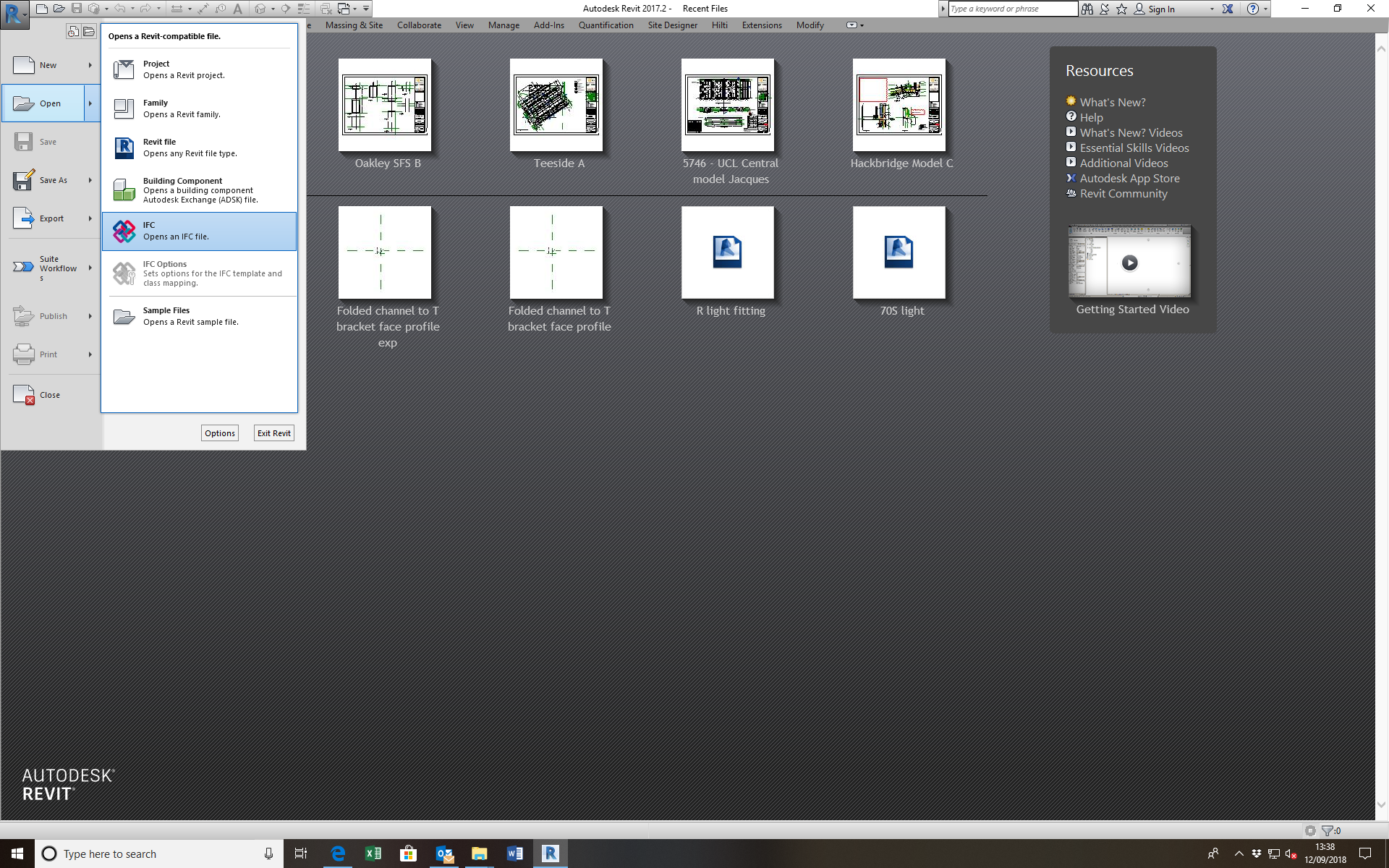1389x868 pixels.
Task: Expand the Print submenu arrow
Action: [90, 354]
